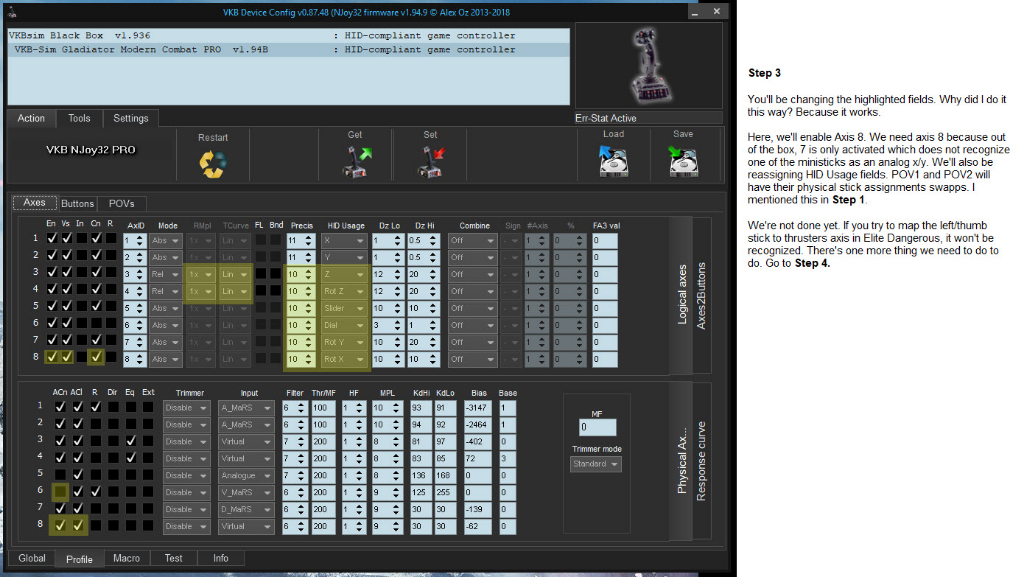This screenshot has height=577, width=1024.
Task: Click the MF value input field
Action: tap(596, 427)
